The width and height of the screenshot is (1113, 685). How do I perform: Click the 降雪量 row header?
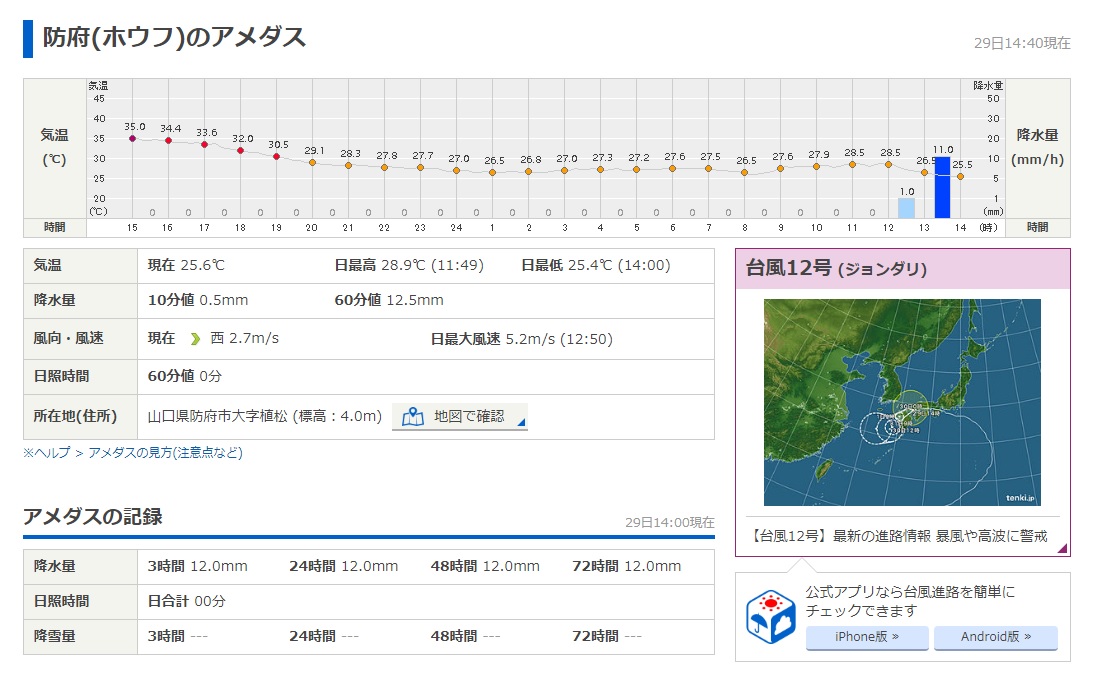tap(80, 637)
